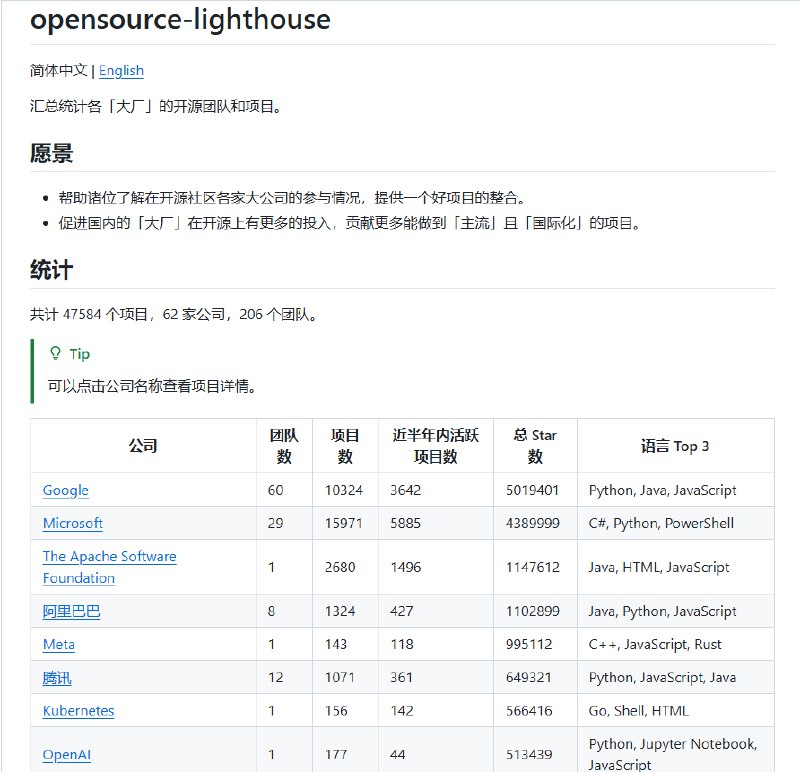Screen dimensions: 800x772
Task: Click the lightbulb icon in the Tip box
Action: pos(53,353)
